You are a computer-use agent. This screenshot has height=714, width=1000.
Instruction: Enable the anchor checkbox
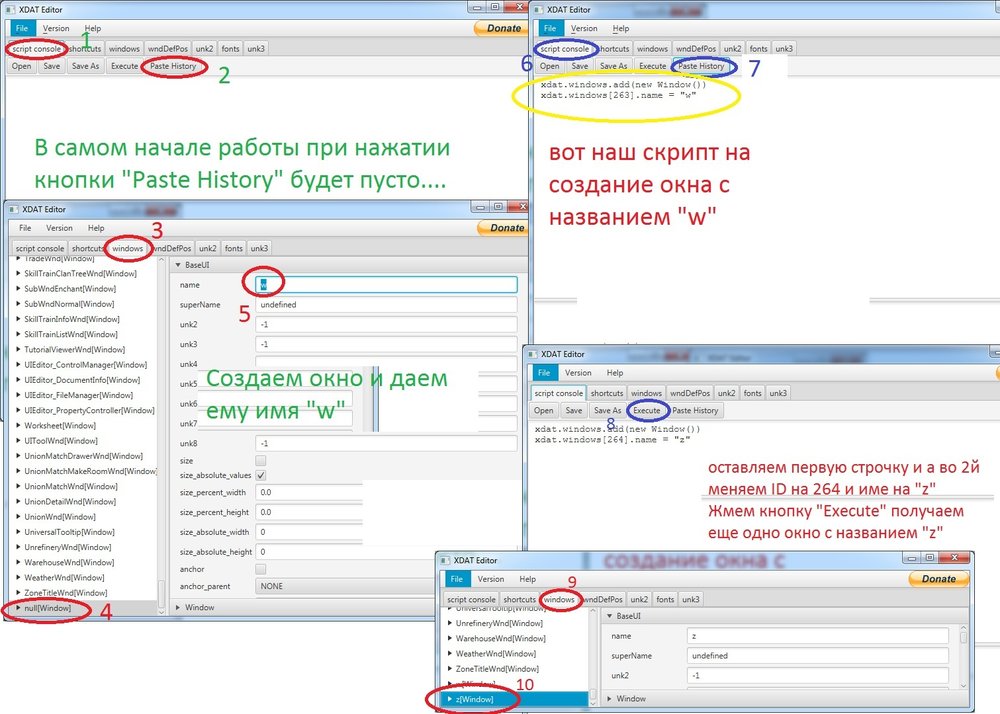261,569
